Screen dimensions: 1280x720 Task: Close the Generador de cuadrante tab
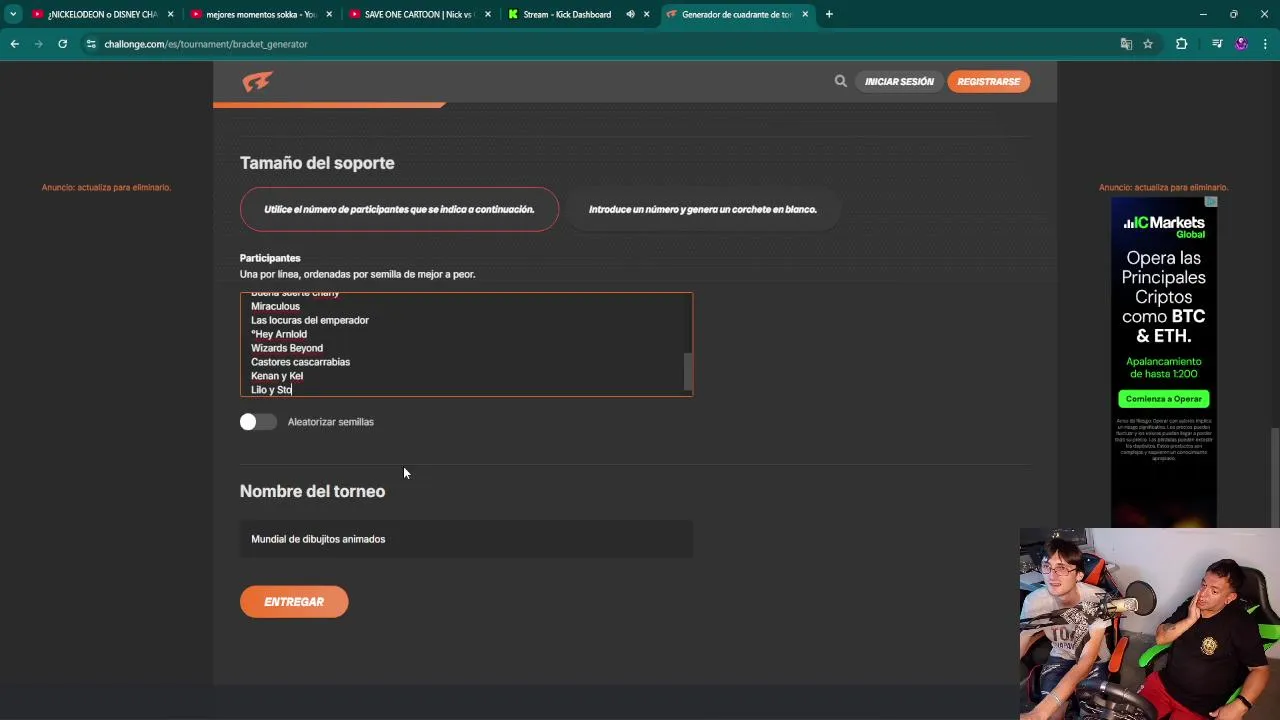(x=805, y=14)
